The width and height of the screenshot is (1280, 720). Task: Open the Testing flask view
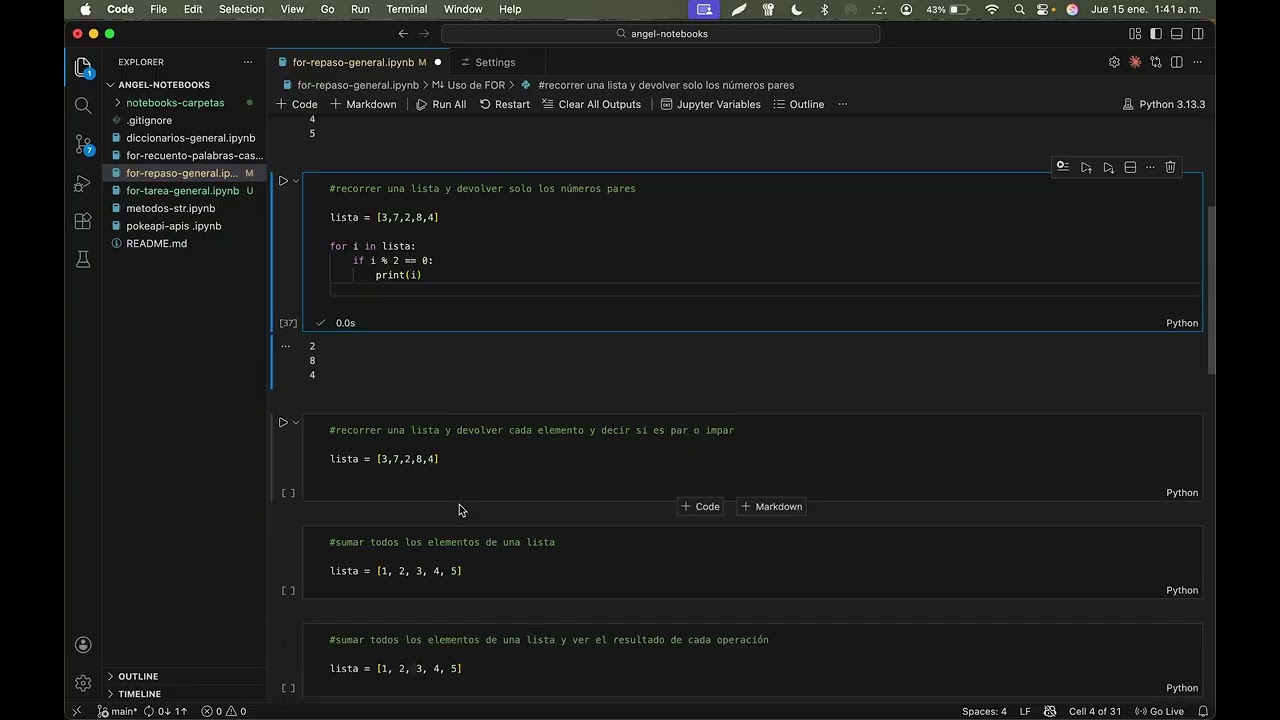pyautogui.click(x=83, y=260)
